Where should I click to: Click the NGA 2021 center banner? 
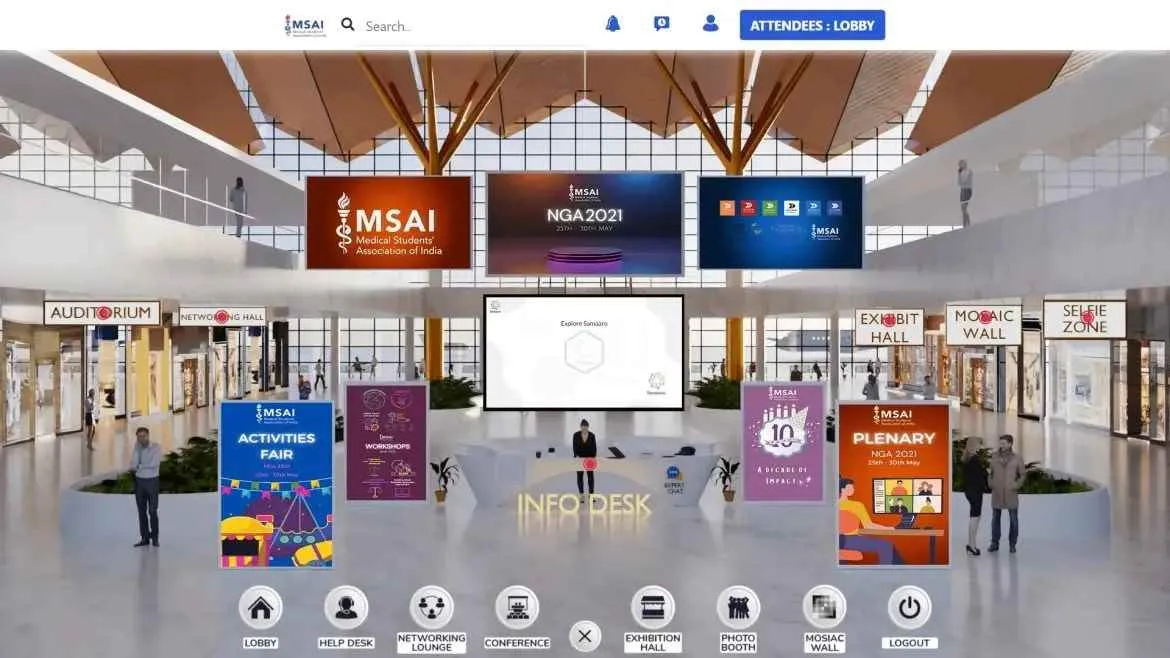(x=584, y=223)
